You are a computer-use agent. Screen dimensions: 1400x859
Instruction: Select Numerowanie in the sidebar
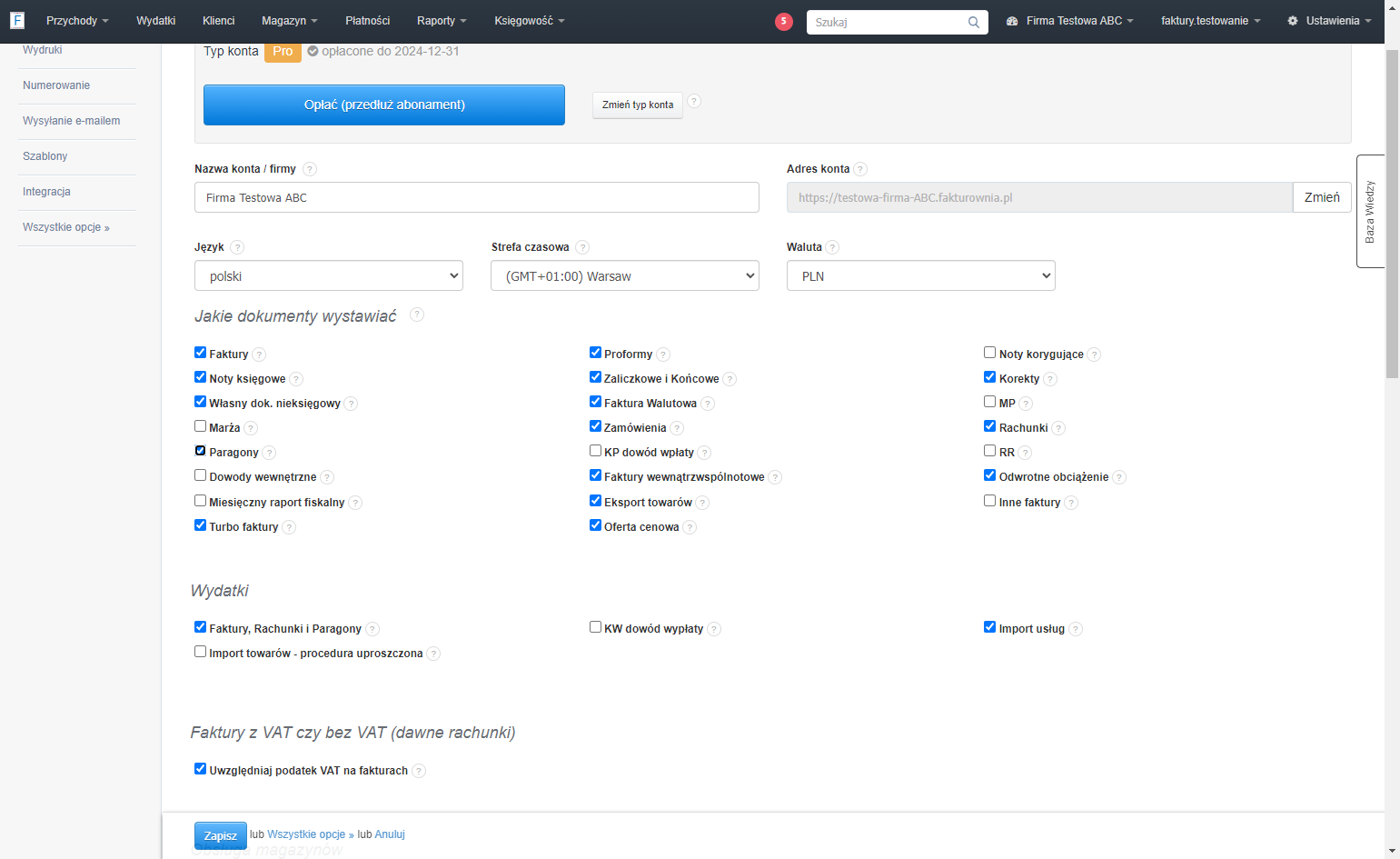tap(56, 85)
